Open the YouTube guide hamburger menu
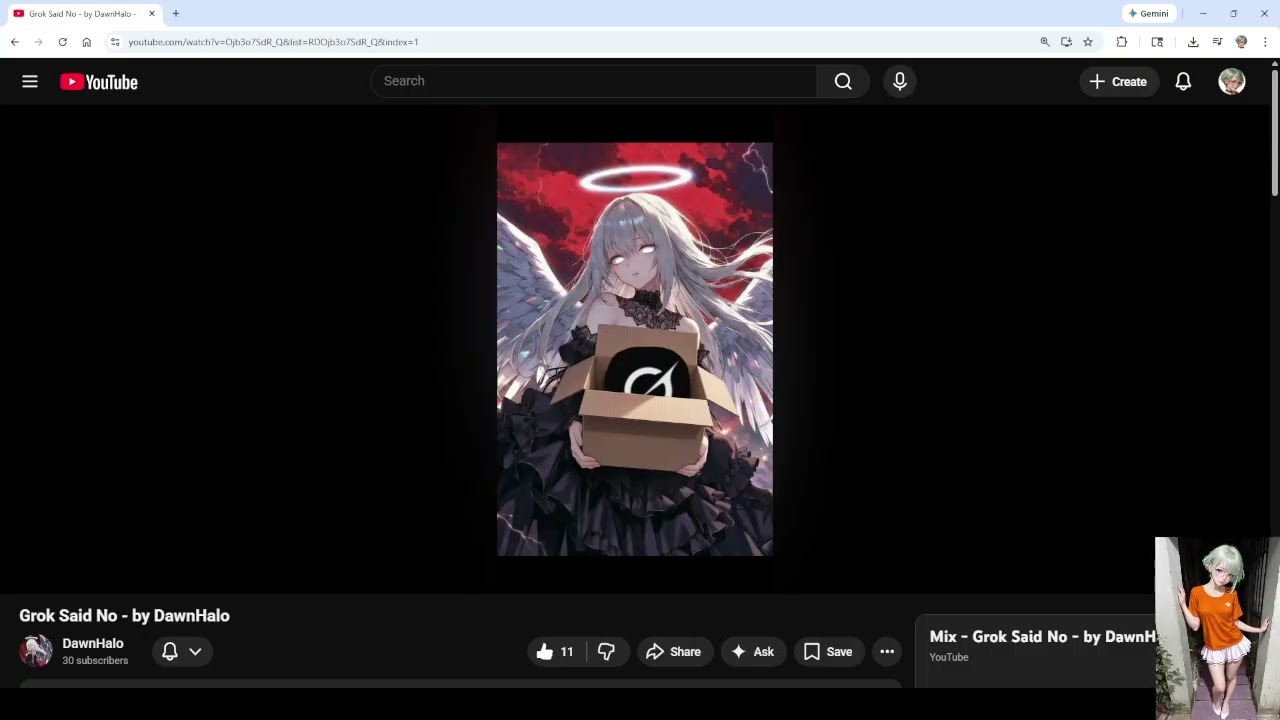The image size is (1280, 720). (x=30, y=82)
